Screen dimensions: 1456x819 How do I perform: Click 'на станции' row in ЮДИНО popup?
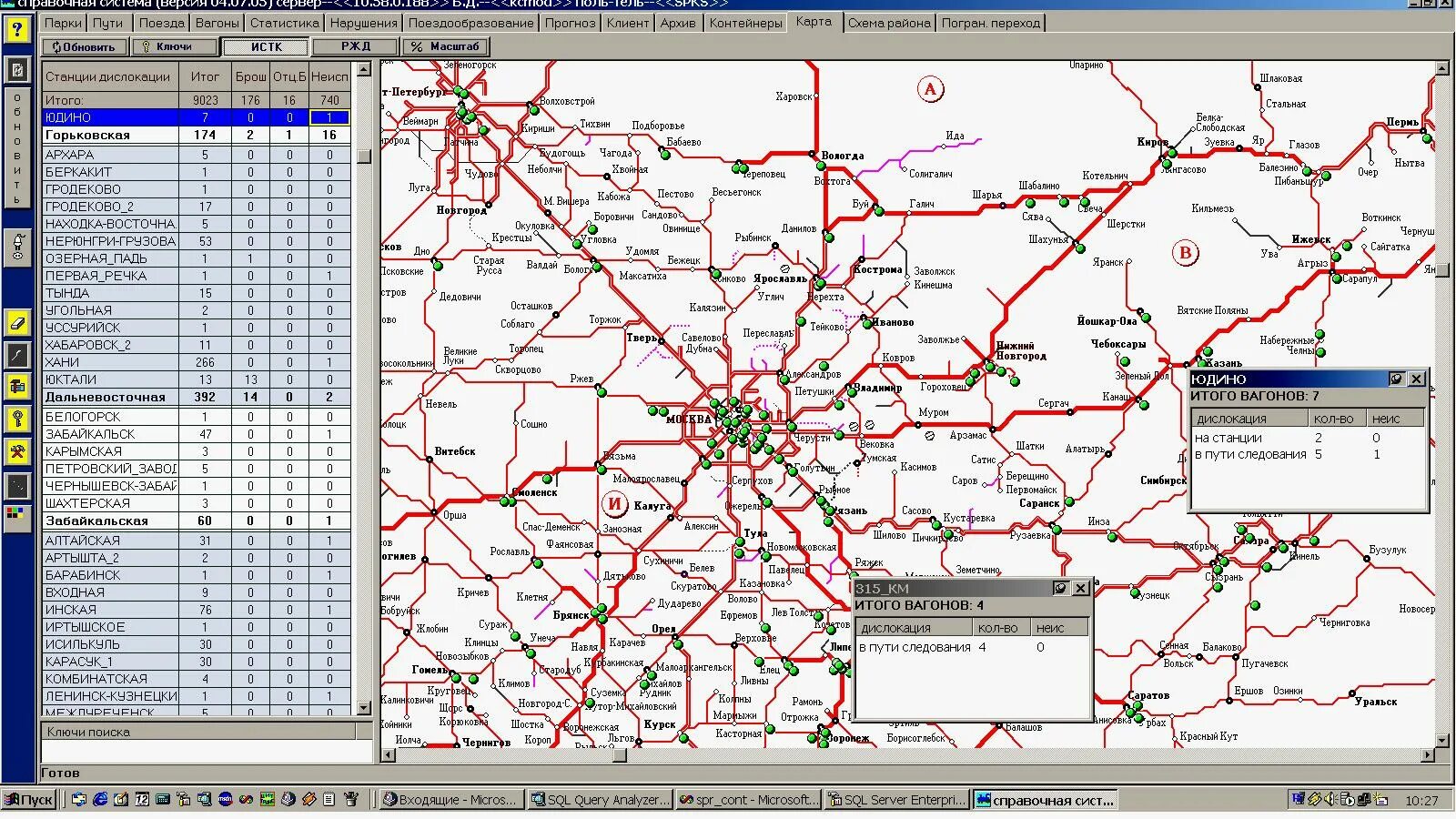click(1306, 438)
